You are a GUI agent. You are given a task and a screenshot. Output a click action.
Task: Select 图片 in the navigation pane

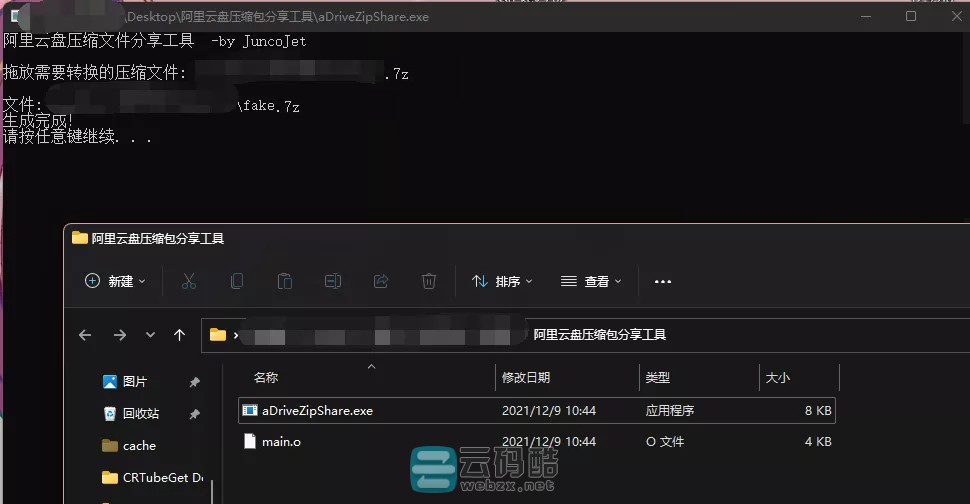click(x=135, y=382)
